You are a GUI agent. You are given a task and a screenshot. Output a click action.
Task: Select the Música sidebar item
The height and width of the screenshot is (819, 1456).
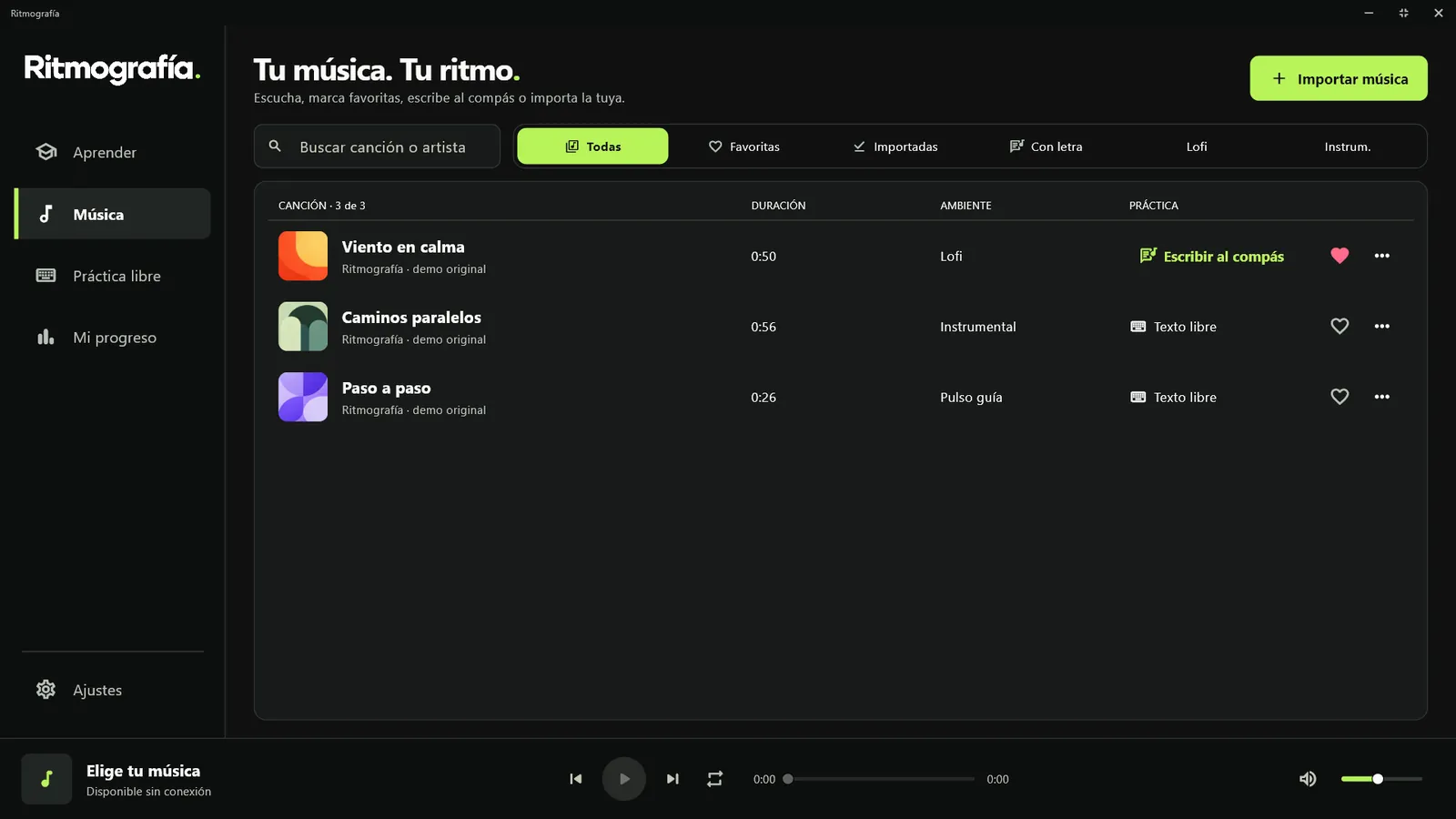coord(113,214)
